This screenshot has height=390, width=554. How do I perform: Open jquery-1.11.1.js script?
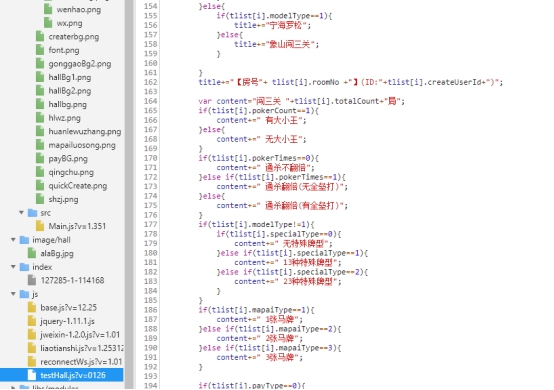pos(67,321)
